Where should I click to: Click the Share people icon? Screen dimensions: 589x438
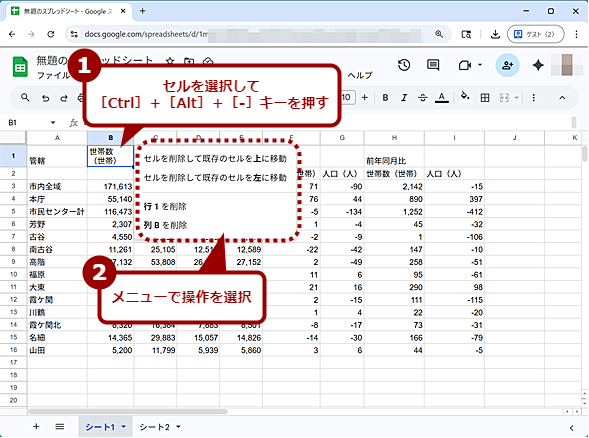(507, 65)
